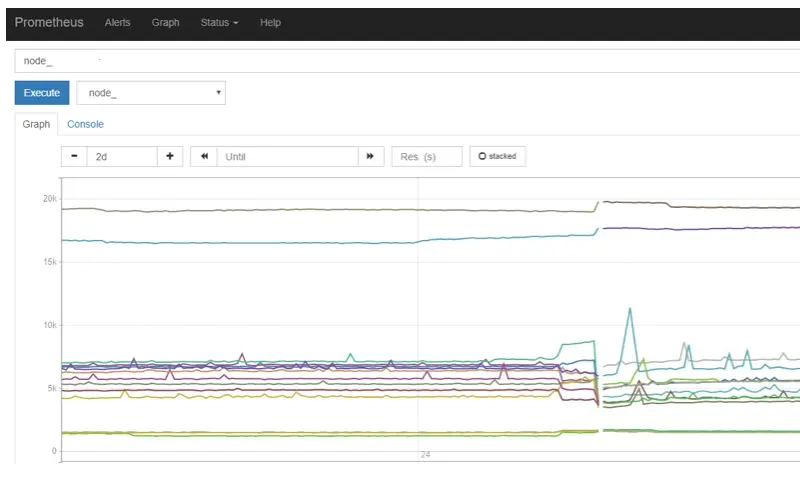This screenshot has width=800, height=485.
Task: Click the tall teal spike peak on graph
Action: tap(630, 309)
